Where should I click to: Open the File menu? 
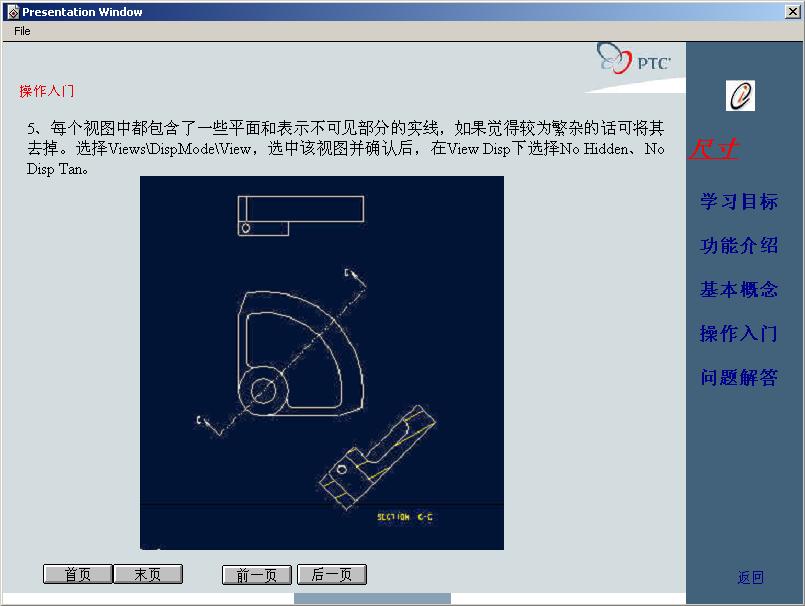pyautogui.click(x=20, y=30)
